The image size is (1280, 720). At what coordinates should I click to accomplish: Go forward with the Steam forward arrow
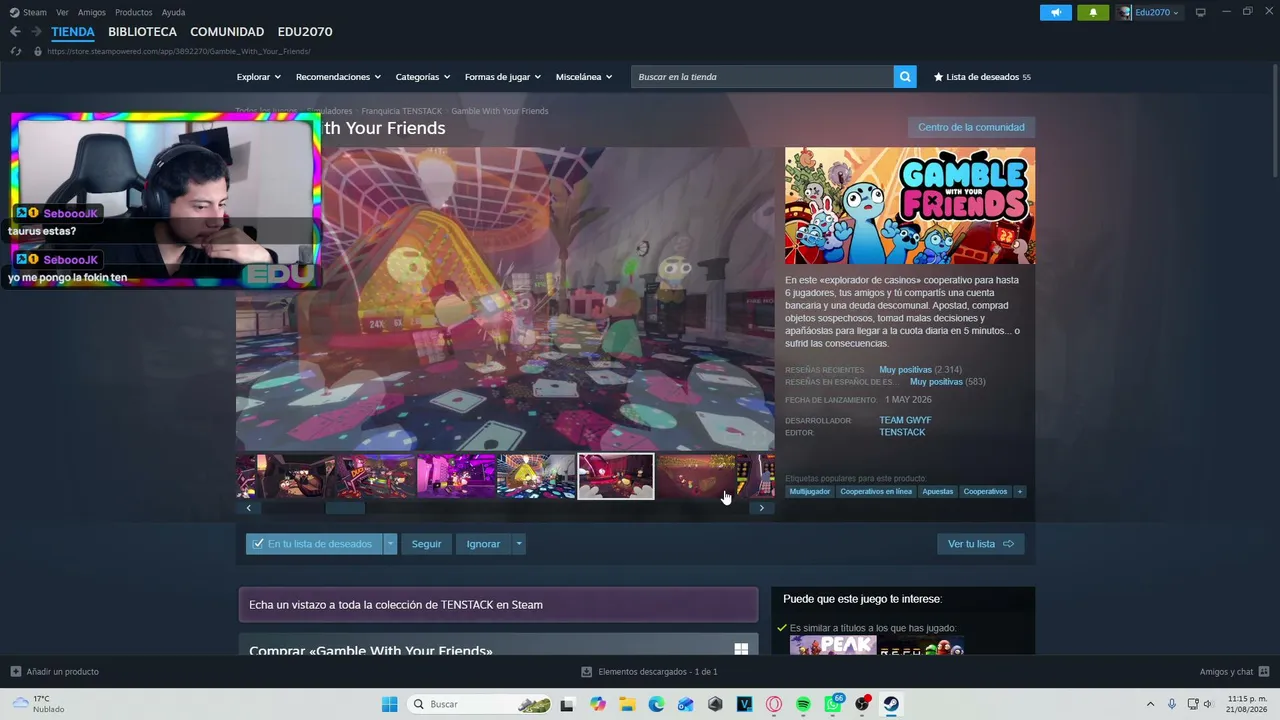tap(36, 32)
